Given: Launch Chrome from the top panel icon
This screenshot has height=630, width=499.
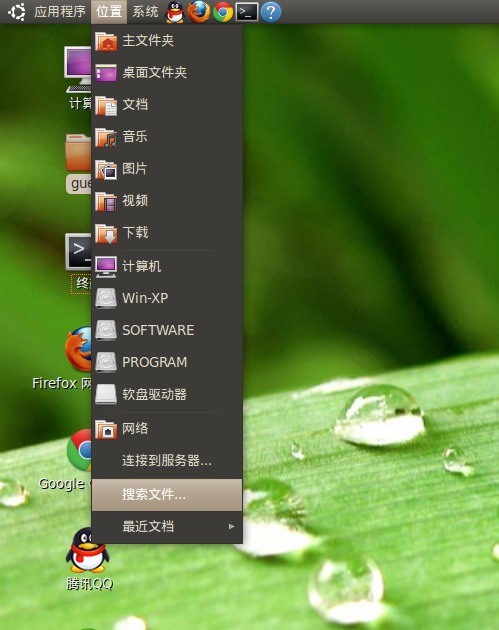Looking at the screenshot, I should point(223,12).
